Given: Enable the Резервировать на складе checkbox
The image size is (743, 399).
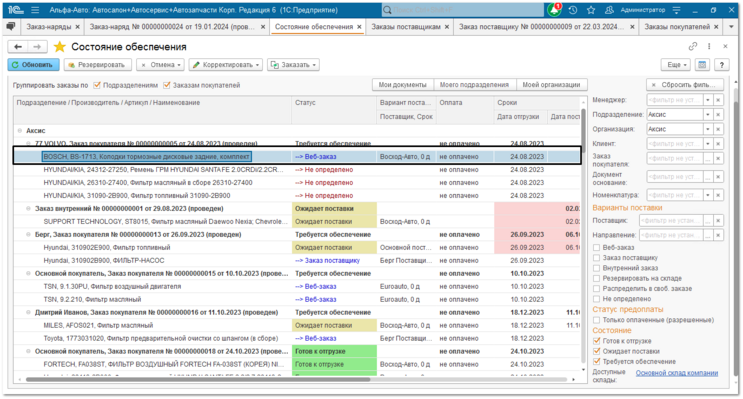Looking at the screenshot, I should click(x=597, y=278).
